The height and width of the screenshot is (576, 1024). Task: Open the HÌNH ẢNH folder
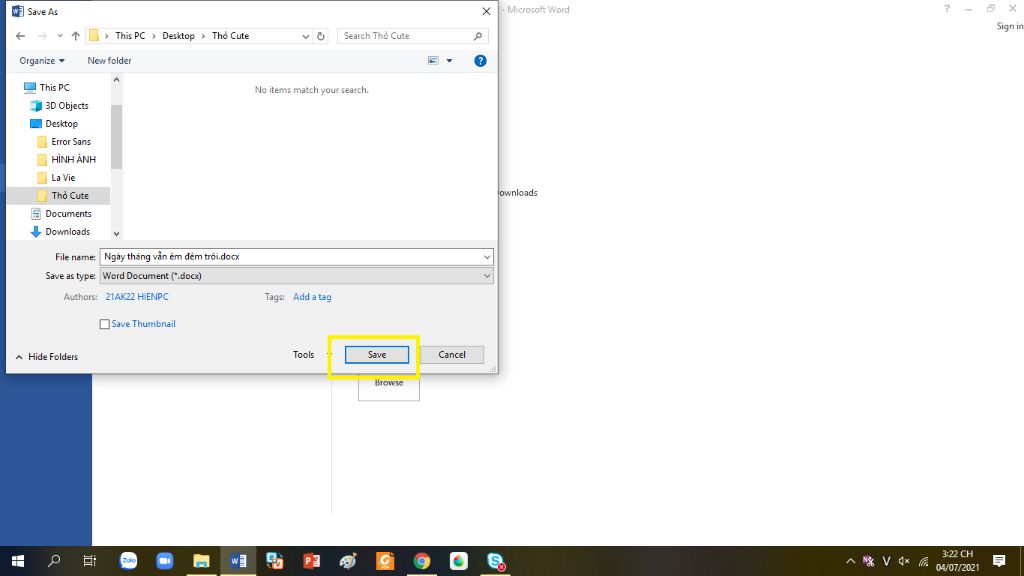(73, 159)
